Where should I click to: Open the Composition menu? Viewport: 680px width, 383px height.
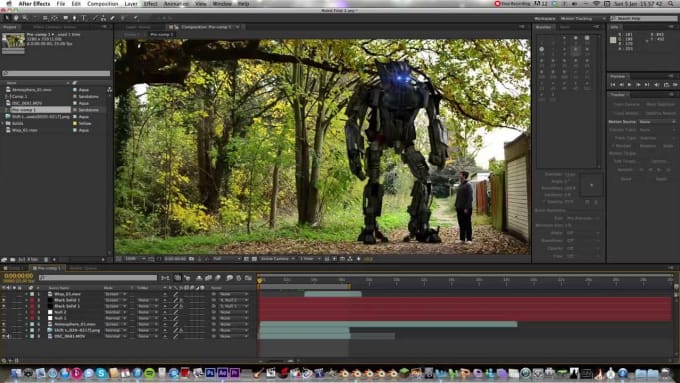103,3
